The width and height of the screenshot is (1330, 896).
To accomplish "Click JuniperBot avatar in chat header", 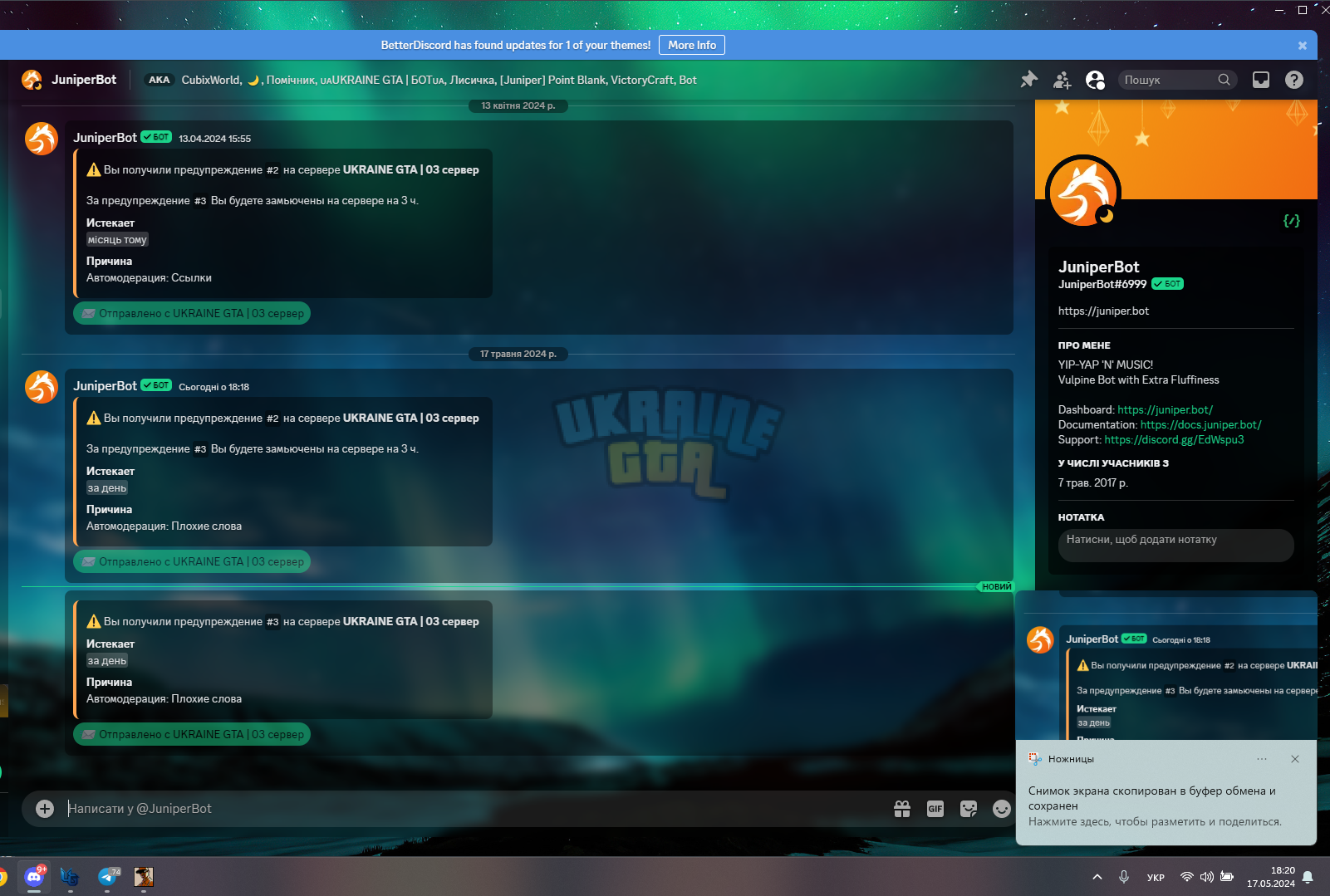I will pos(32,80).
